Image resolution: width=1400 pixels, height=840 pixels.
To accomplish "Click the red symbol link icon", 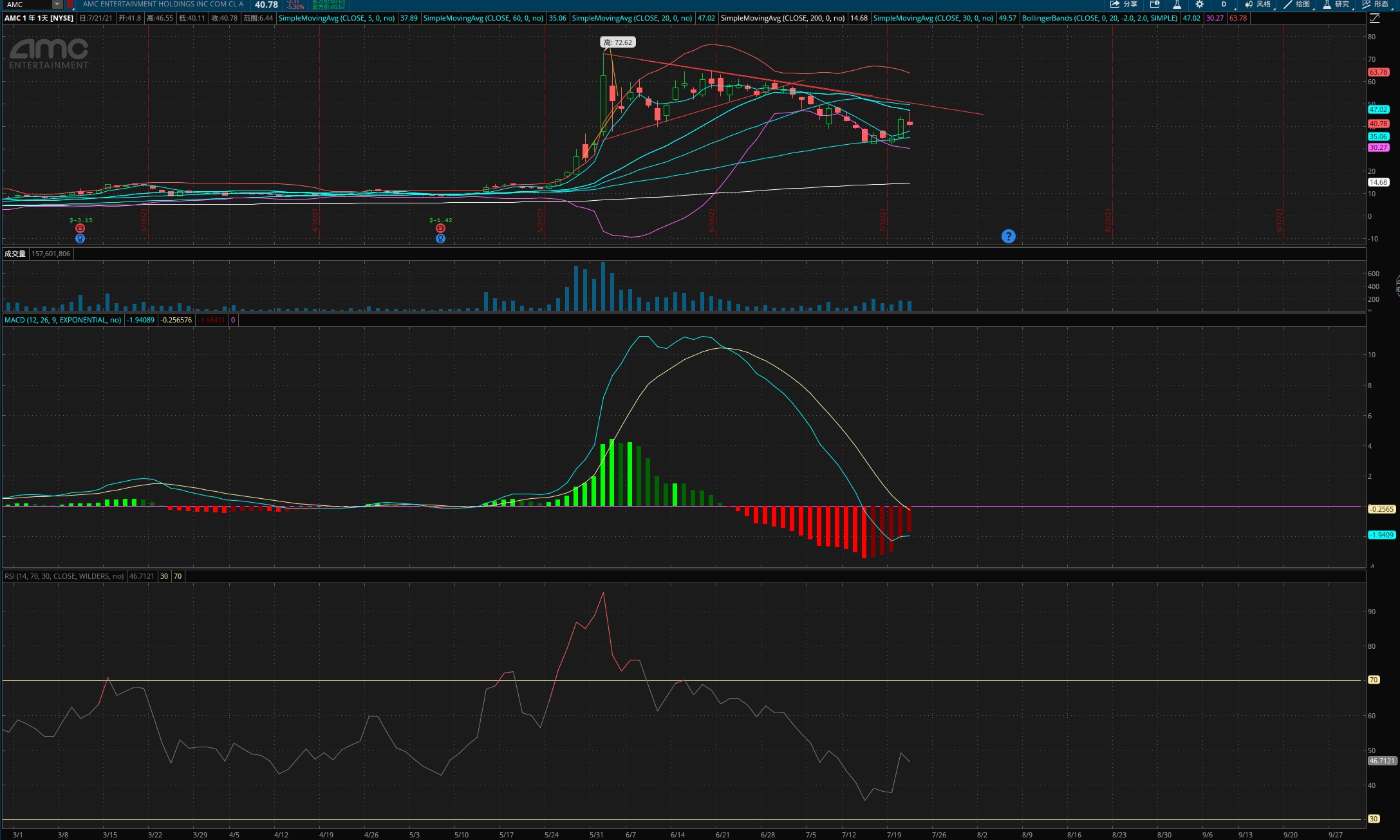I will 70,5.
